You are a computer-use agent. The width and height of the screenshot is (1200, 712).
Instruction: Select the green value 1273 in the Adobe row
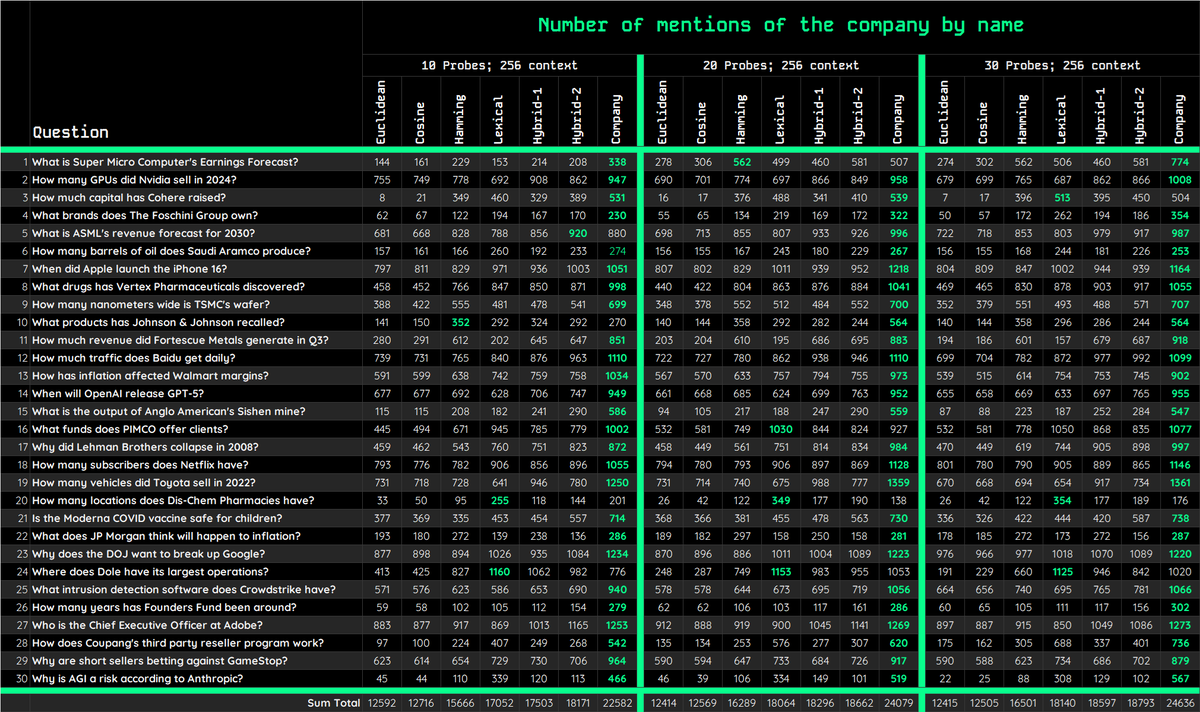1179,624
